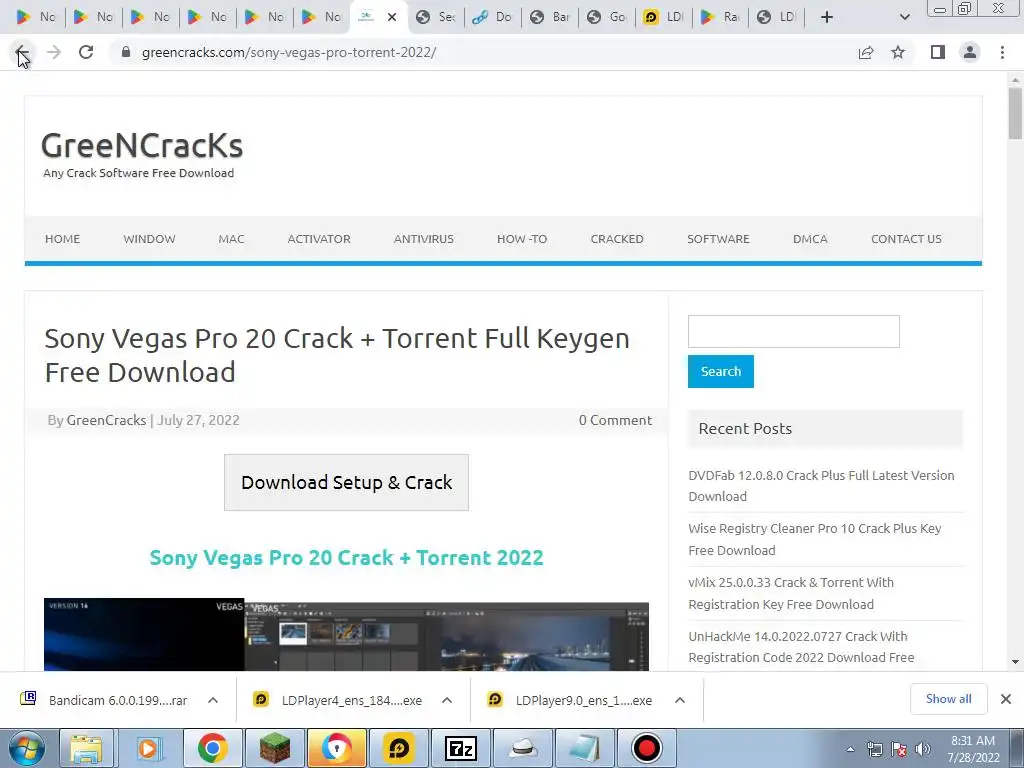Click the blue Search button

pos(721,372)
